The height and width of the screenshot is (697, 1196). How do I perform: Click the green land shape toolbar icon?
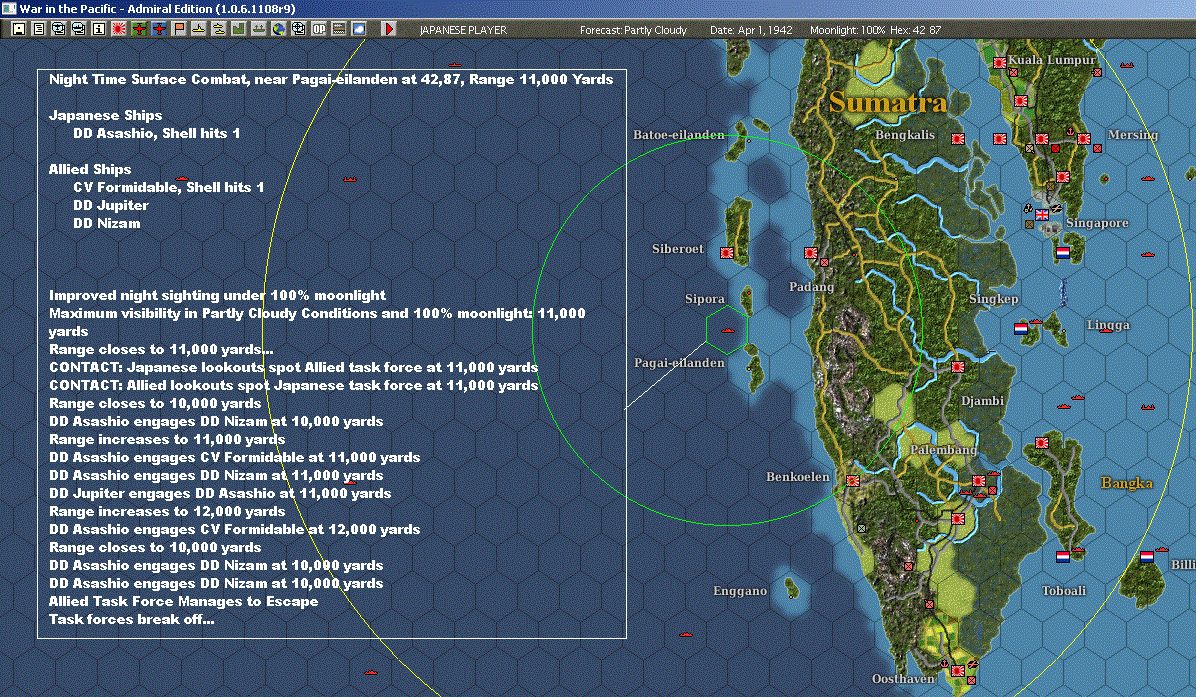click(239, 29)
